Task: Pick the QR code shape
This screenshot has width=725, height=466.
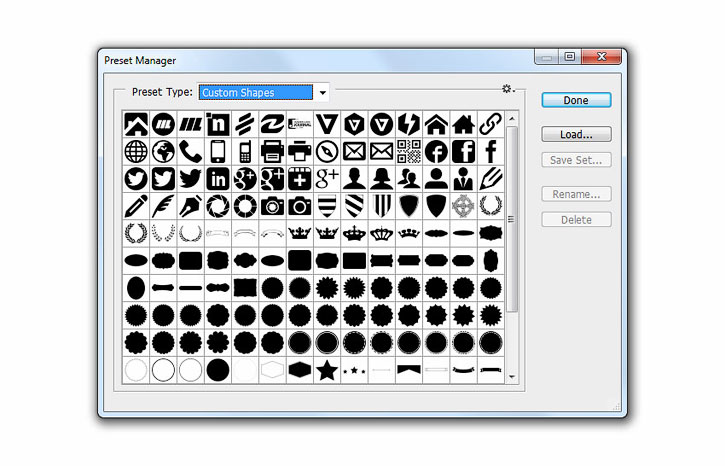Action: pos(409,152)
